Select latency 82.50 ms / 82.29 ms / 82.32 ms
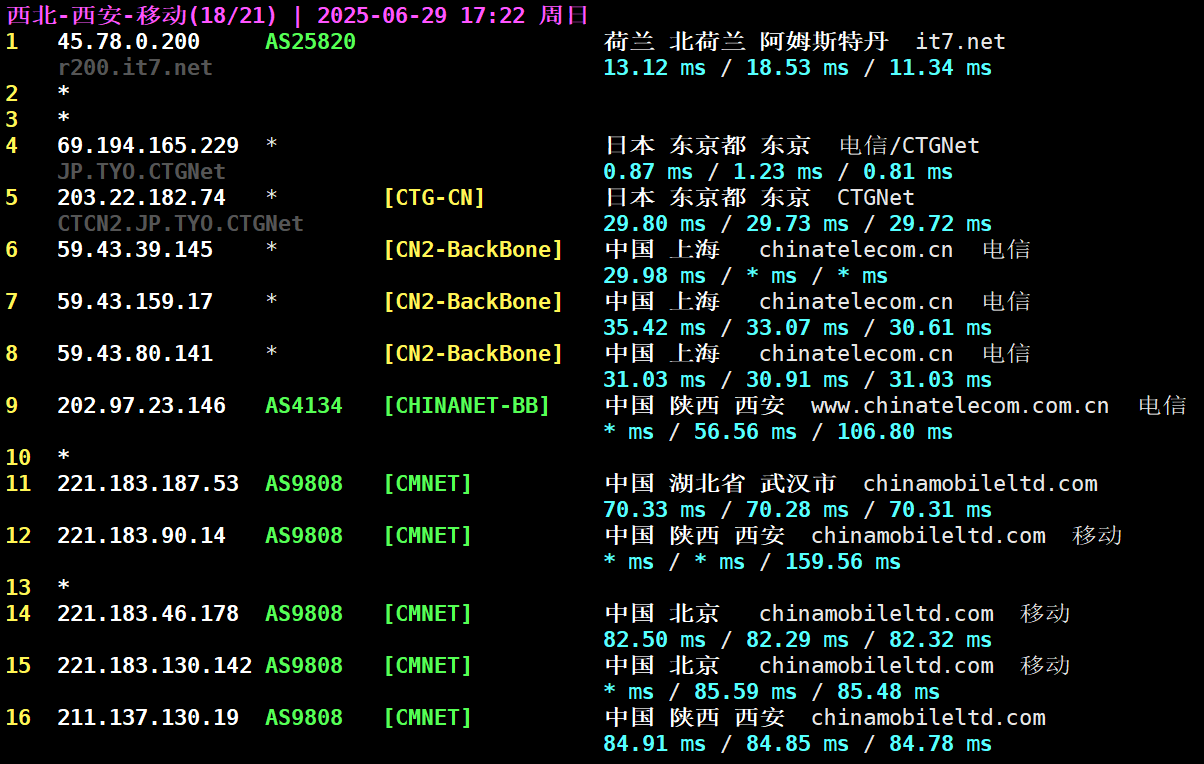Image resolution: width=1204 pixels, height=764 pixels. tap(797, 639)
